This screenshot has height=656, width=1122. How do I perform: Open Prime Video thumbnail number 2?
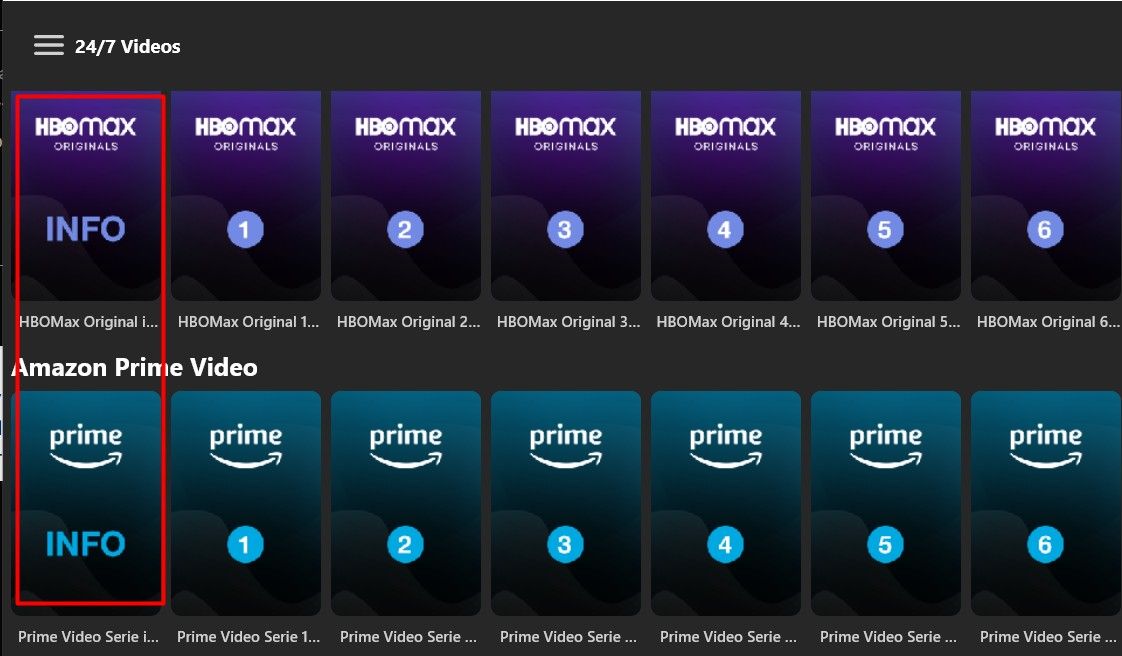click(406, 503)
